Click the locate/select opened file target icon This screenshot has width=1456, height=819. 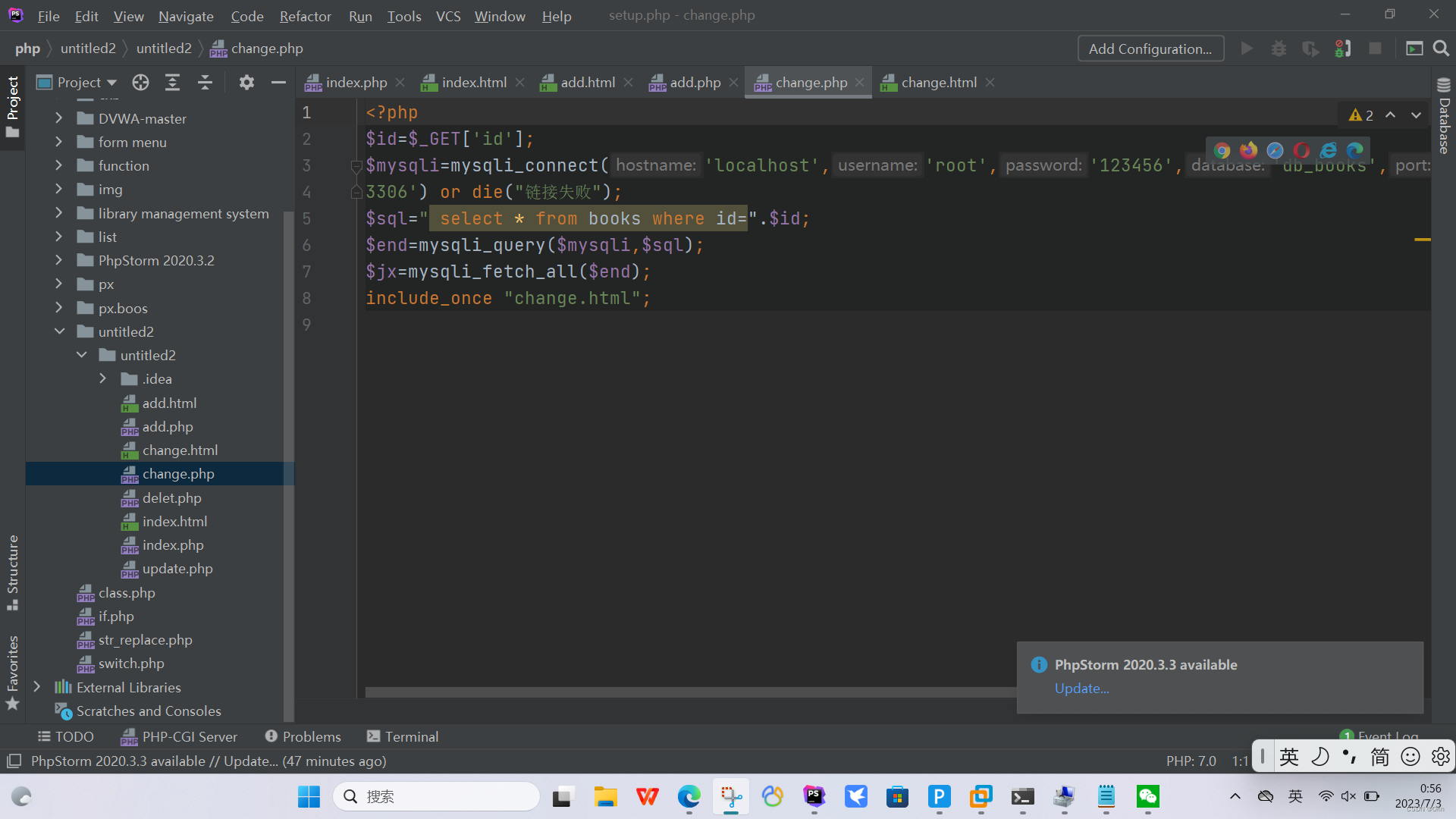(140, 83)
